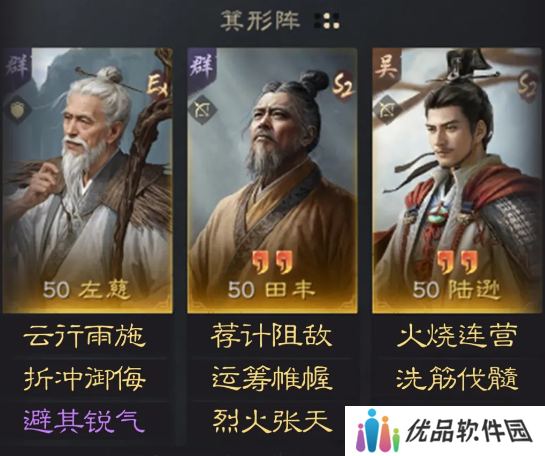Open the 陆逊 hero card portrait
The height and width of the screenshot is (456, 545).
coord(457,180)
